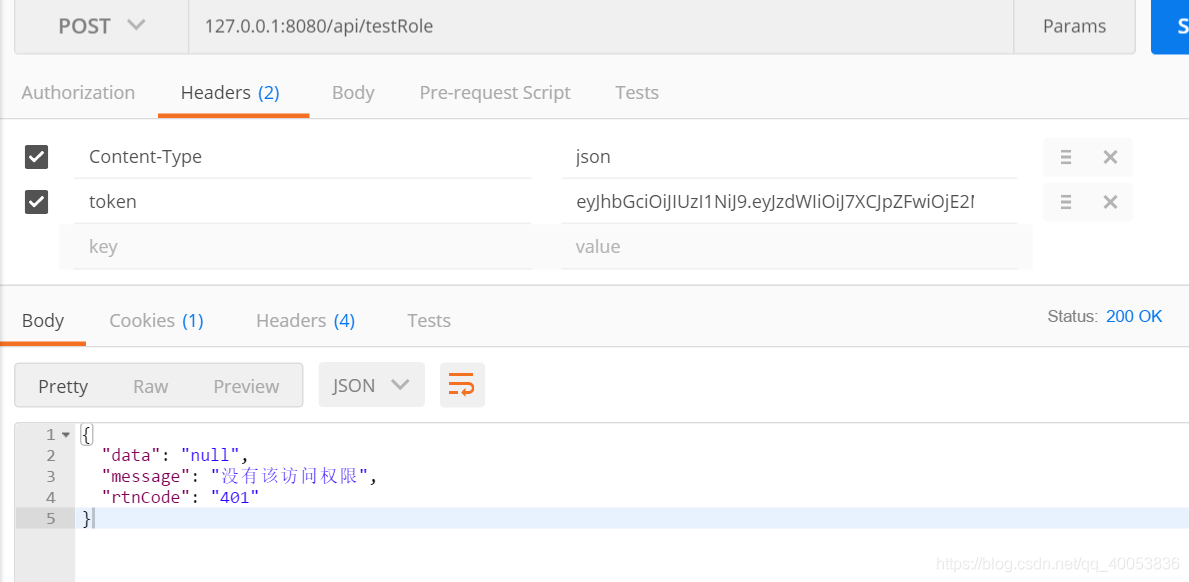Screen dimensions: 1189x582
Task: Open the request Tests tab
Action: coord(637,92)
